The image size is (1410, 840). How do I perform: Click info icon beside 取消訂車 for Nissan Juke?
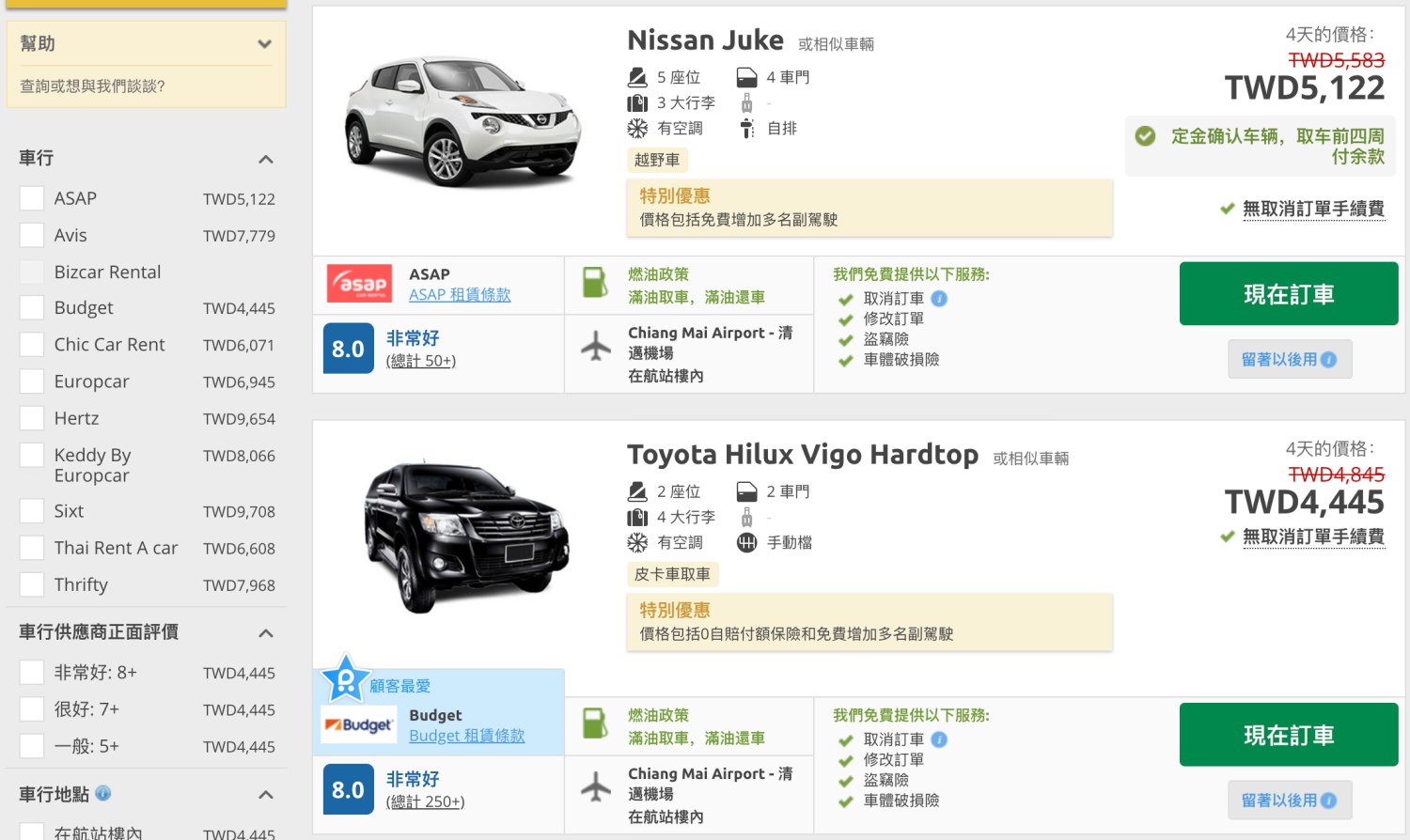[939, 299]
